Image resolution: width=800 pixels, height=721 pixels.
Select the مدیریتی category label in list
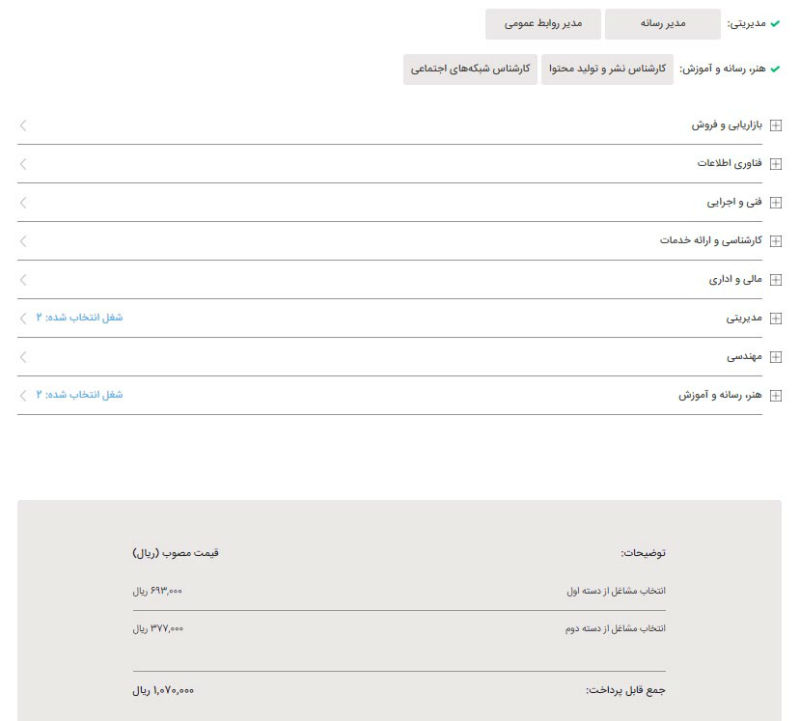pyautogui.click(x=744, y=318)
